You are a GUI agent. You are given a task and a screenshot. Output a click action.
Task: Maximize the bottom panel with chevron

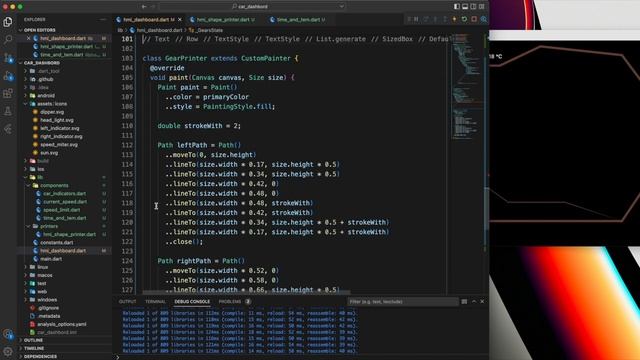pos(474,302)
